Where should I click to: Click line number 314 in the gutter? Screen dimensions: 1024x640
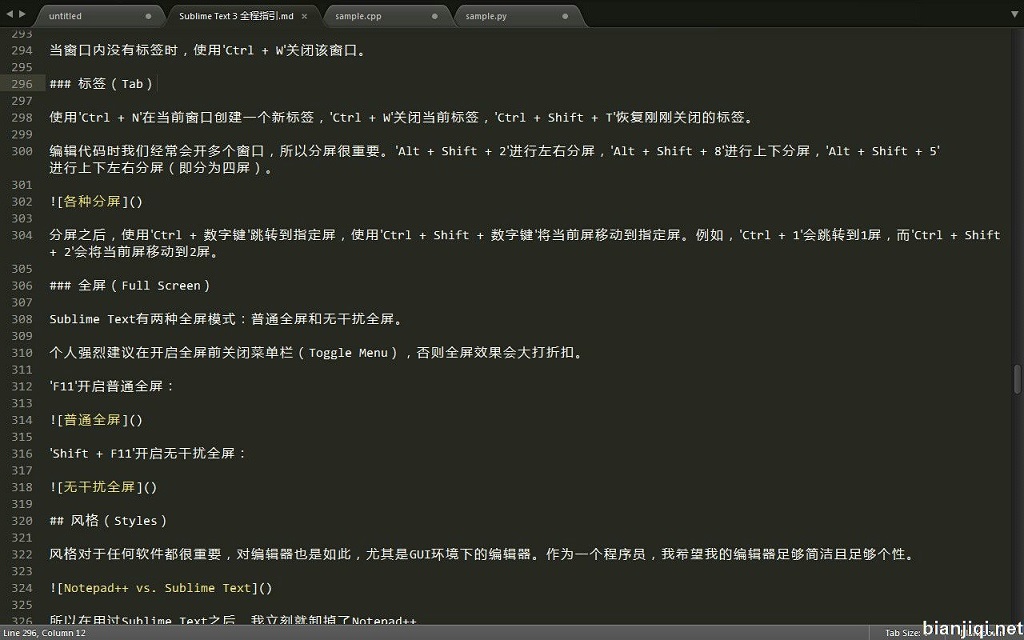22,420
